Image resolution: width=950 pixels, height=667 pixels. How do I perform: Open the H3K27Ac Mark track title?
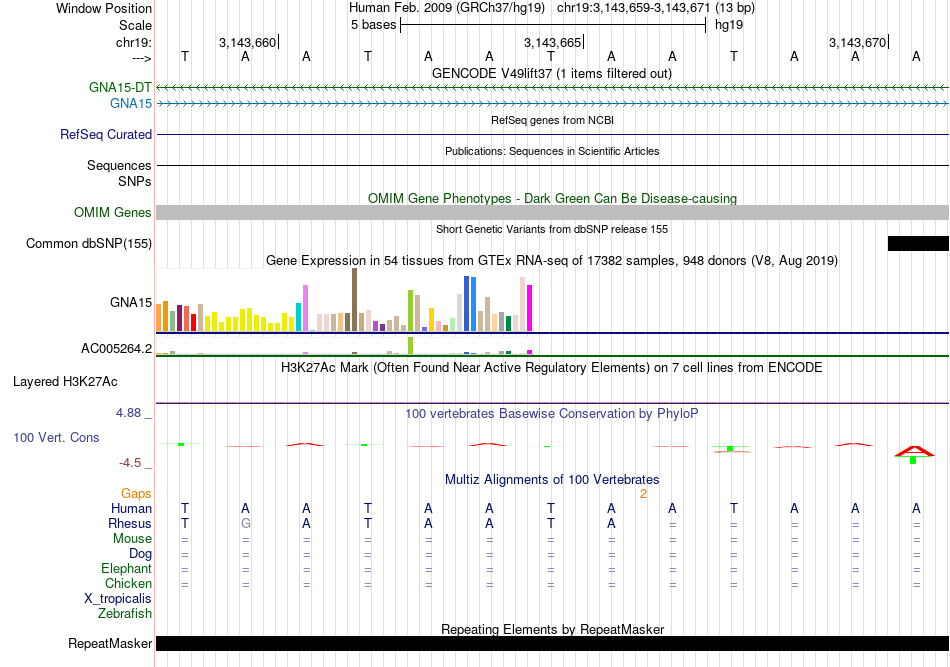coord(552,368)
